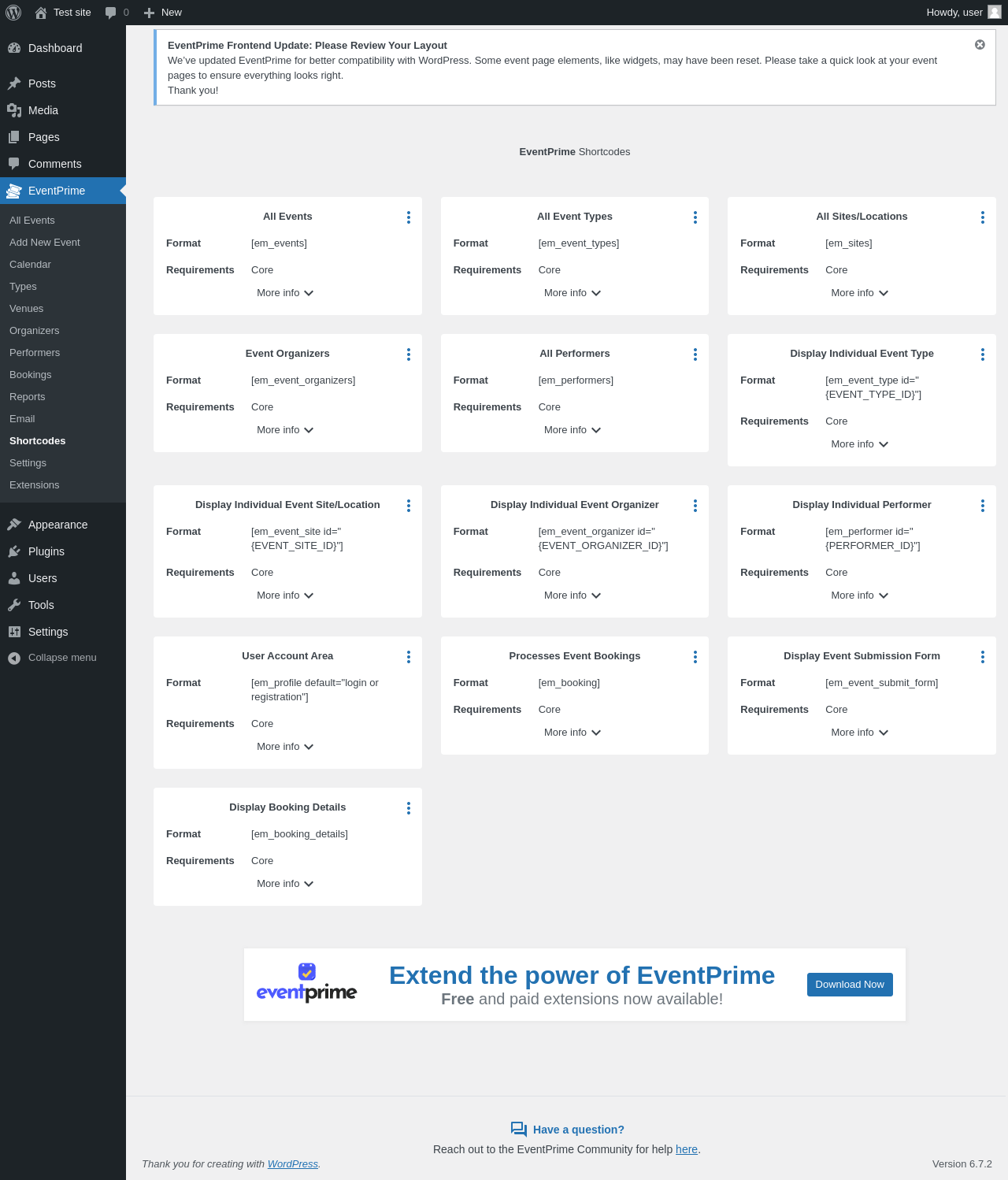Image resolution: width=1008 pixels, height=1180 pixels.
Task: Open three-dot menu on Processes Event Bookings card
Action: [695, 657]
